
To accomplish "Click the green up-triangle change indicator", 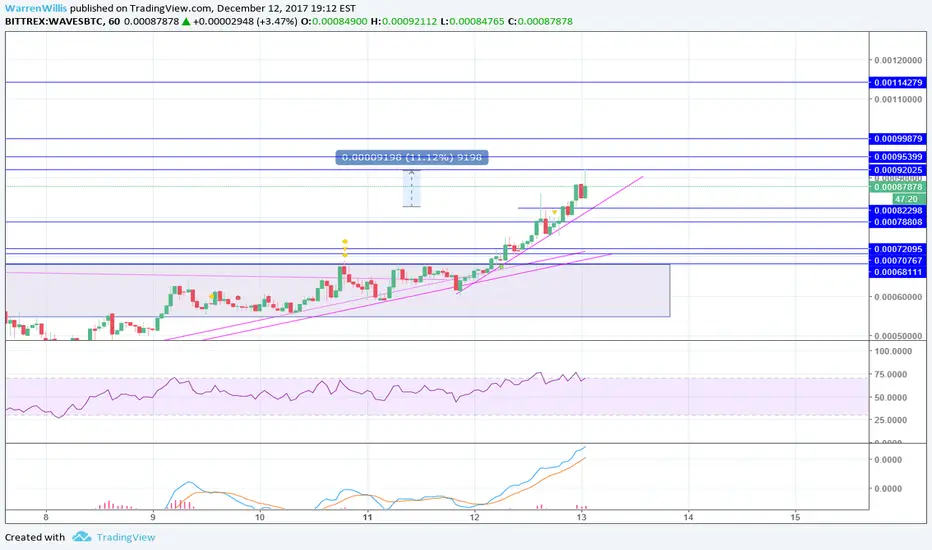I will [x=186, y=21].
